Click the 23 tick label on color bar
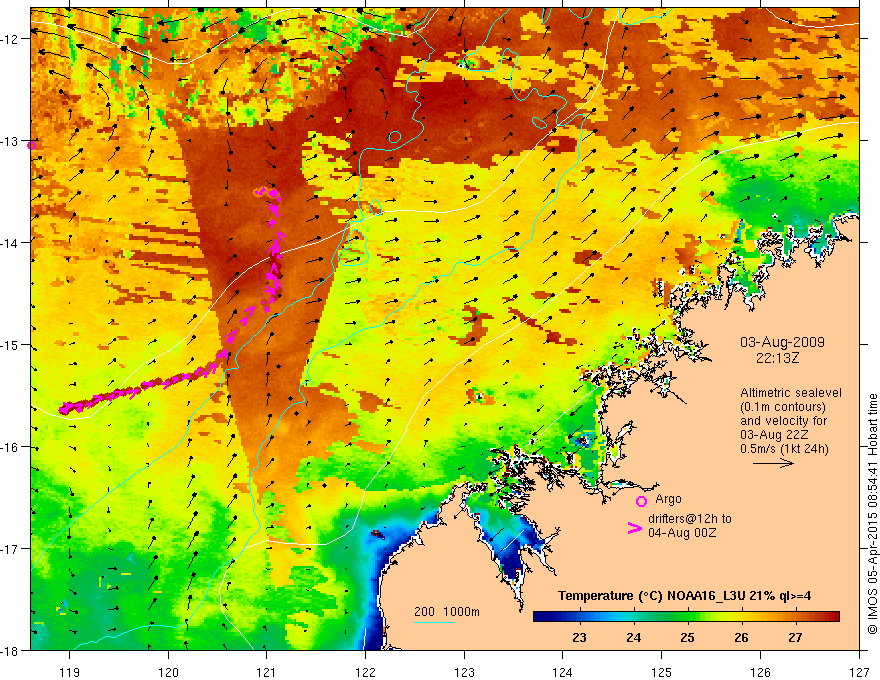 coord(579,637)
